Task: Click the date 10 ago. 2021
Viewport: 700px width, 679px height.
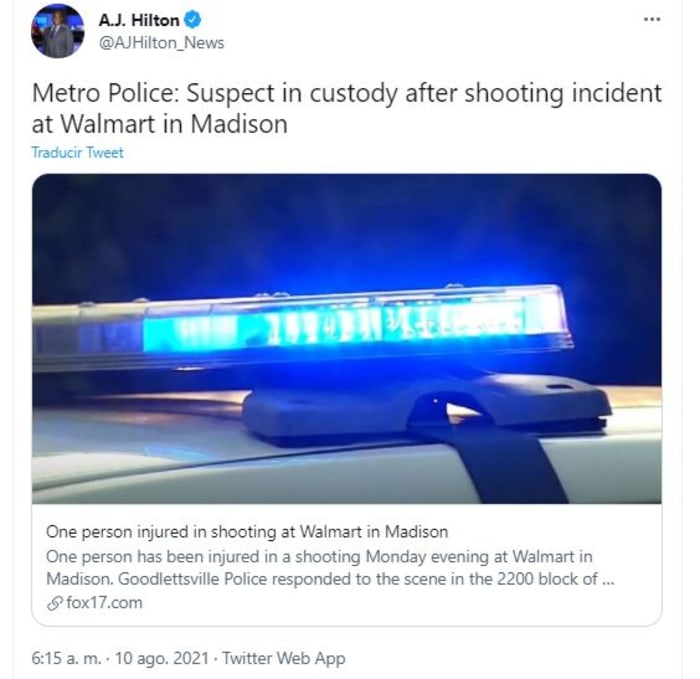Action: pyautogui.click(x=162, y=658)
